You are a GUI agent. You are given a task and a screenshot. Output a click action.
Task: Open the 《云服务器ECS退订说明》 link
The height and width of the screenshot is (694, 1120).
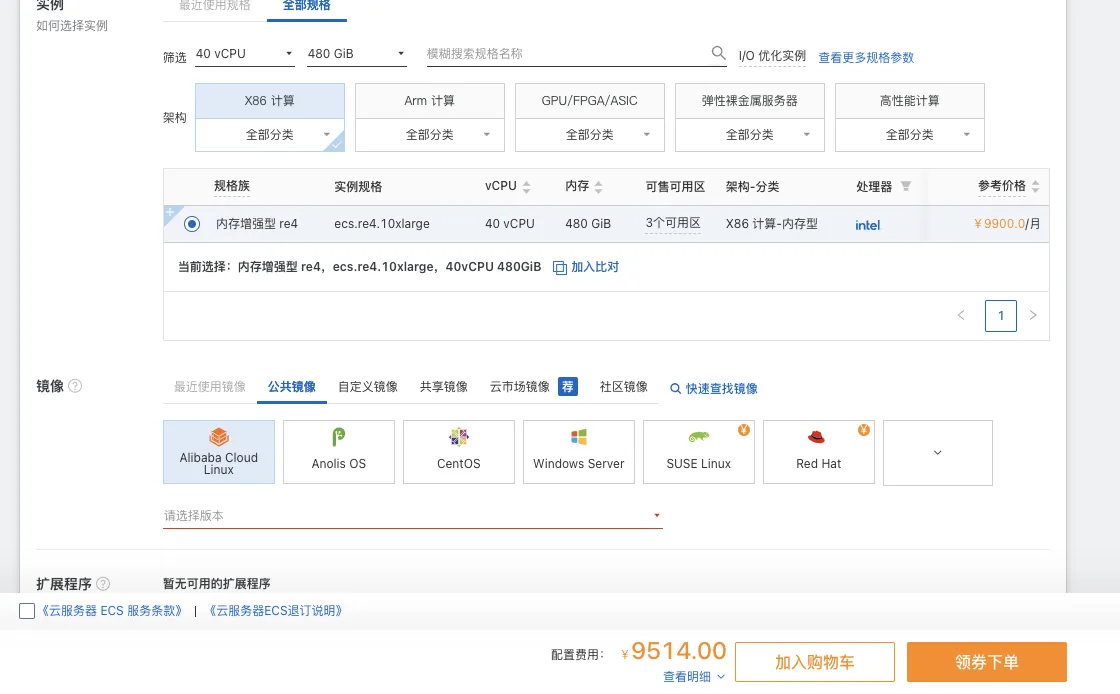click(x=276, y=610)
